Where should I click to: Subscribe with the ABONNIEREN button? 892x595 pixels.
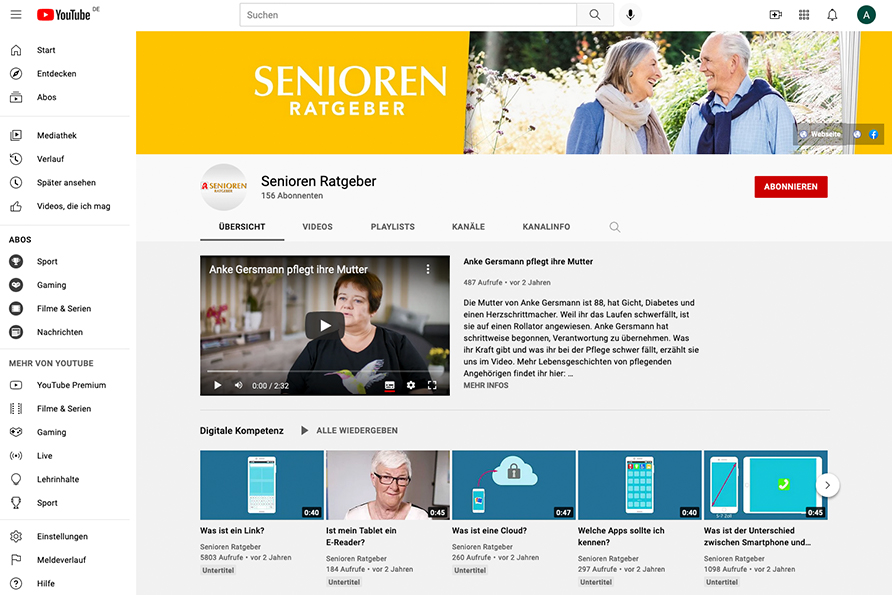[791, 187]
